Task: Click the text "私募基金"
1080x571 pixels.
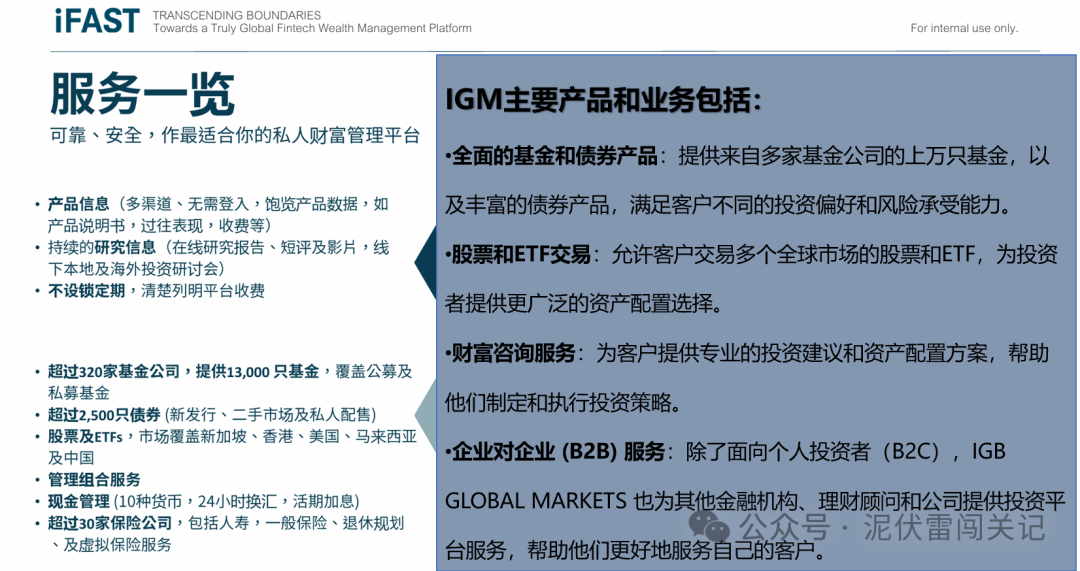Action: coord(79,393)
